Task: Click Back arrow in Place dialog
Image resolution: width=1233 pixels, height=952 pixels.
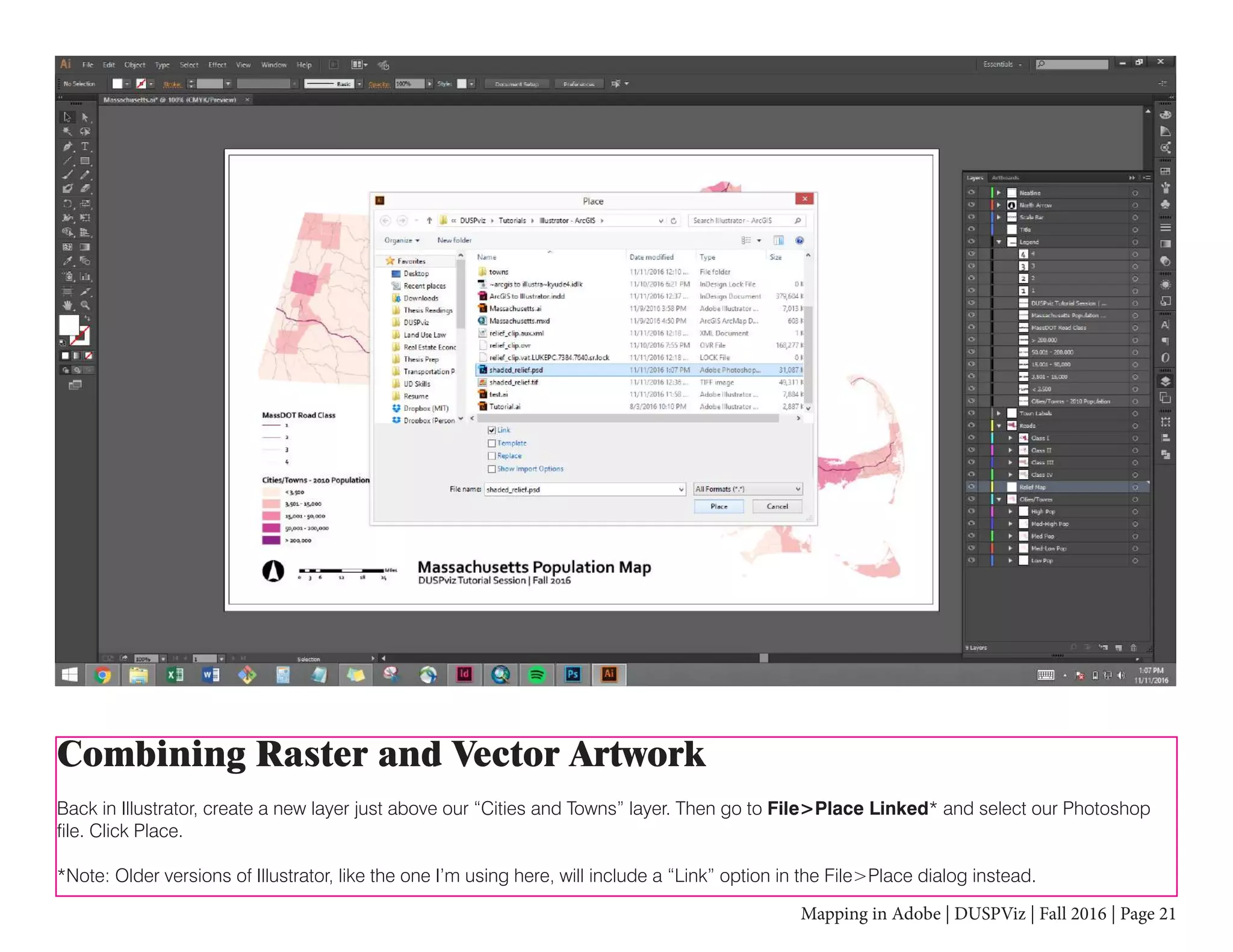Action: point(385,221)
